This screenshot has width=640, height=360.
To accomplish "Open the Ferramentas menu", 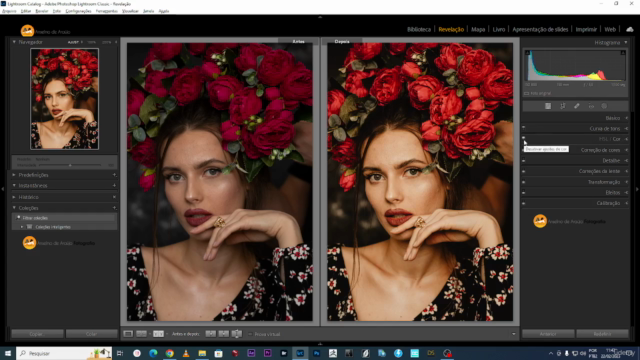I will (x=107, y=11).
